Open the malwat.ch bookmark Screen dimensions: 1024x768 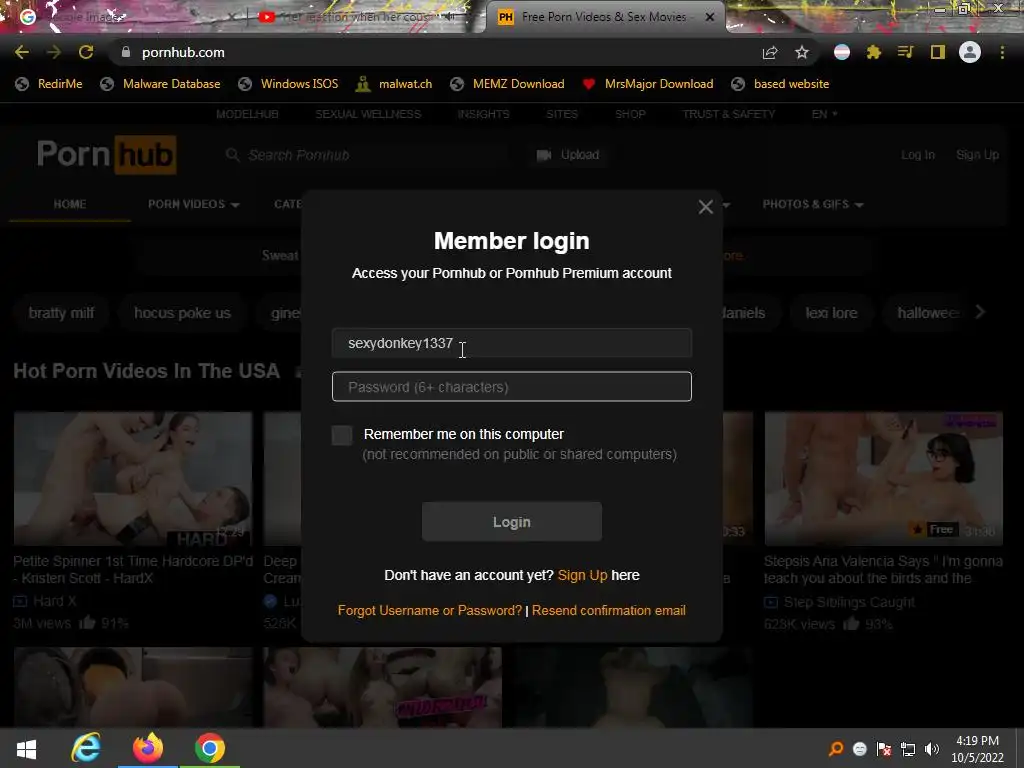pyautogui.click(x=394, y=84)
